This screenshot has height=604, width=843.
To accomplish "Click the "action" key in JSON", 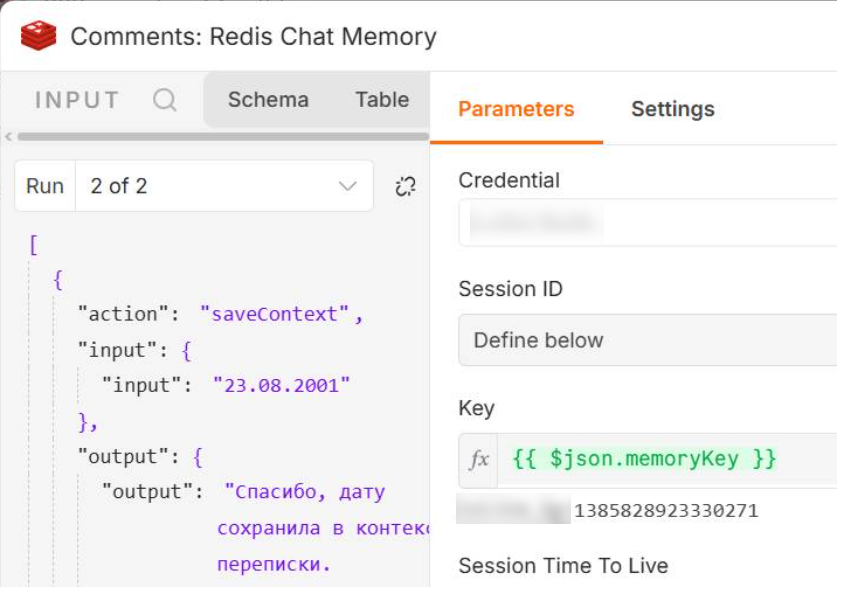I will point(123,314).
